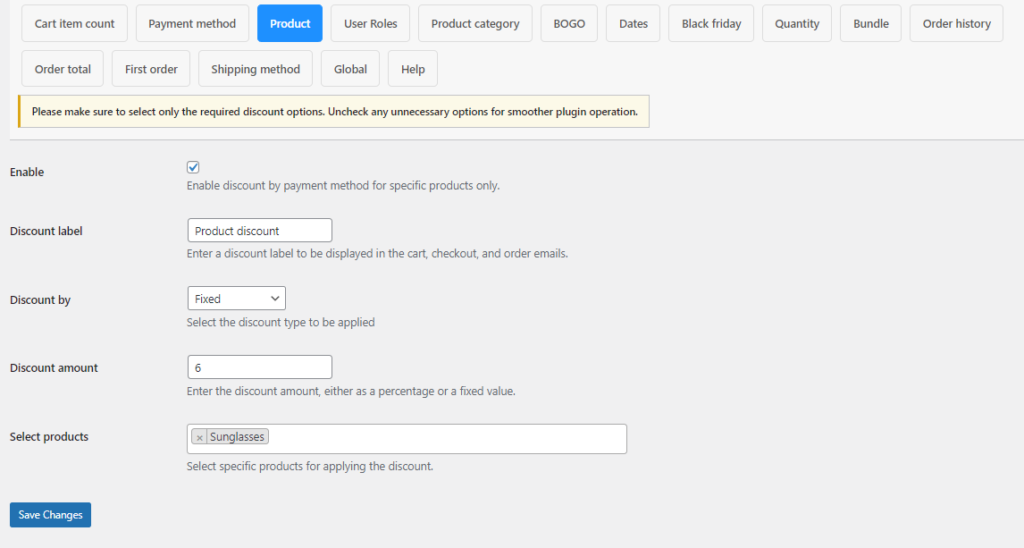Focus the Discount label text field

[260, 231]
